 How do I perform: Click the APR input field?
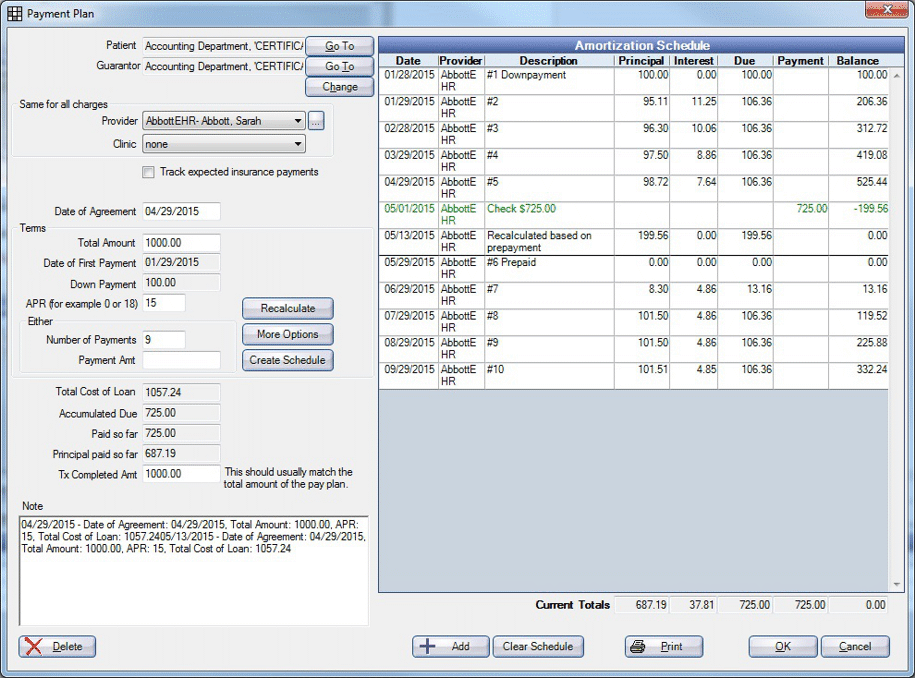coord(164,302)
